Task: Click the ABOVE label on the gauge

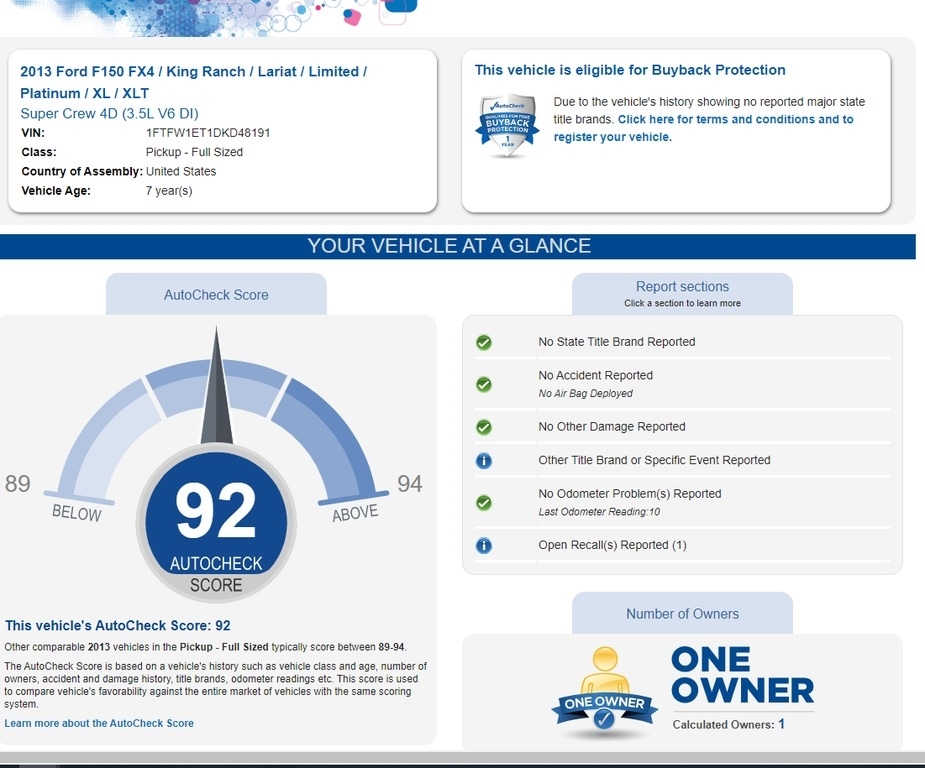Action: (355, 513)
